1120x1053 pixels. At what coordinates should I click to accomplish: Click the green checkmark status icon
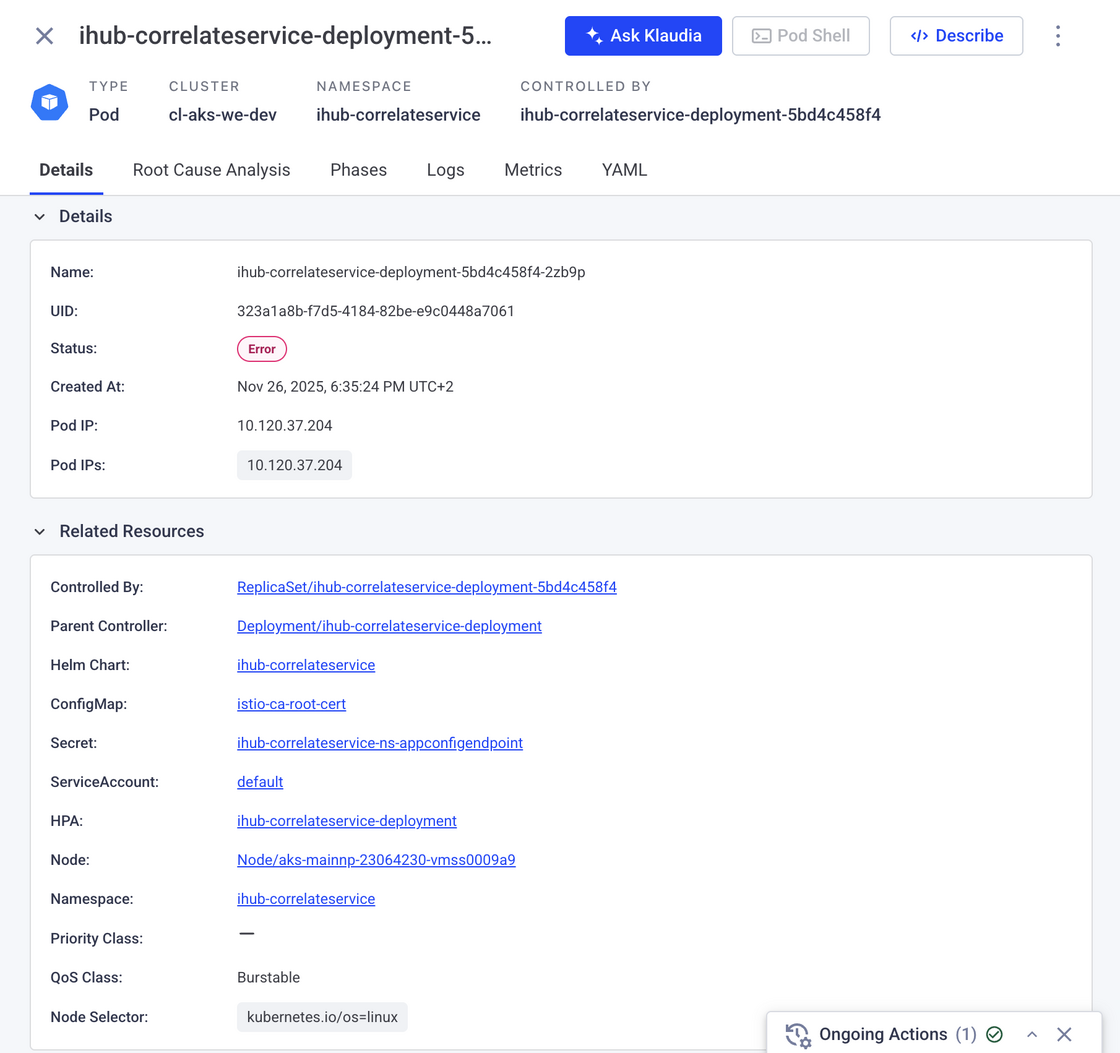tap(994, 1035)
